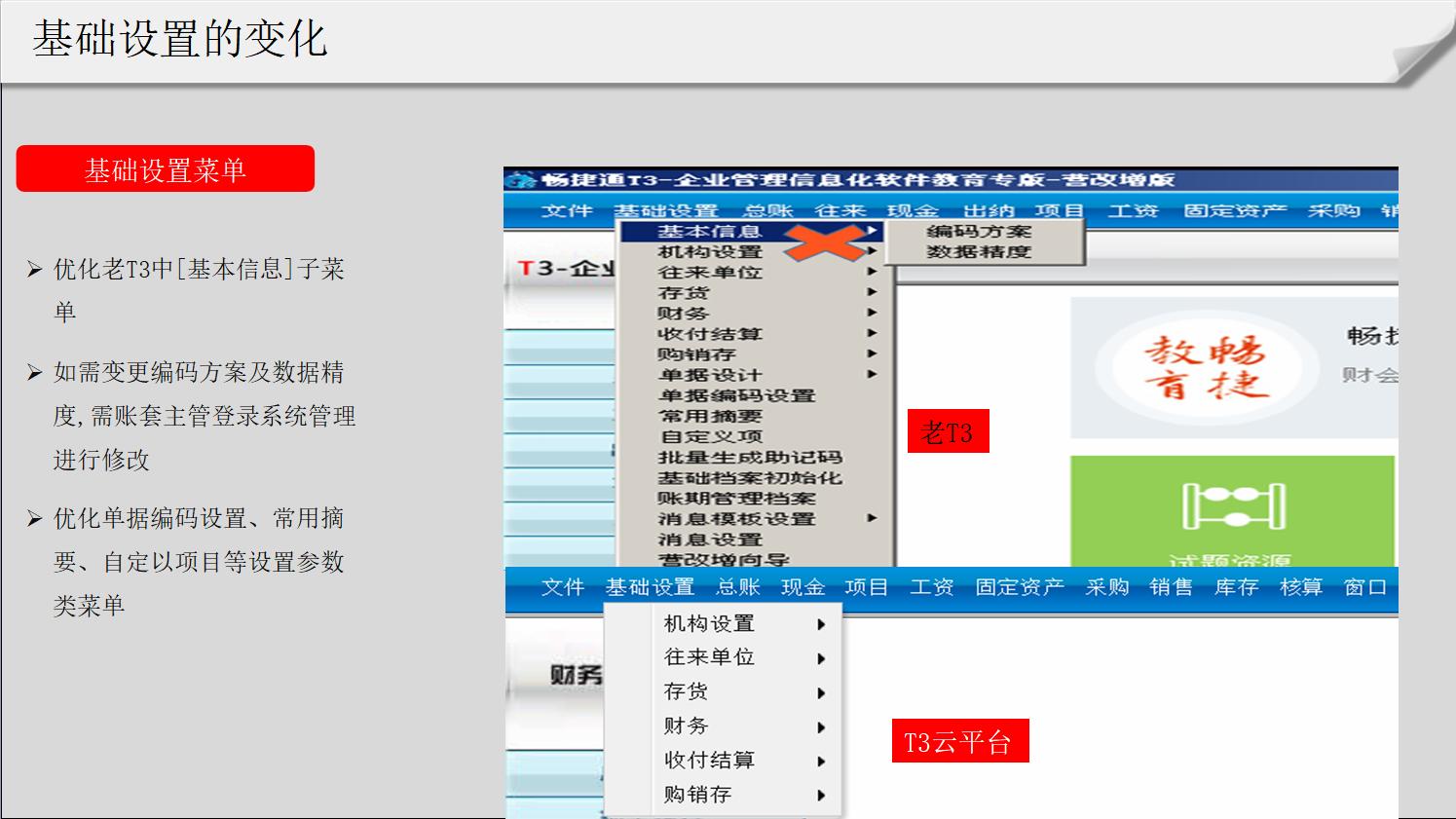Click the red 基础设置菜单 button
Image resolution: width=1456 pixels, height=819 pixels.
pos(166,168)
